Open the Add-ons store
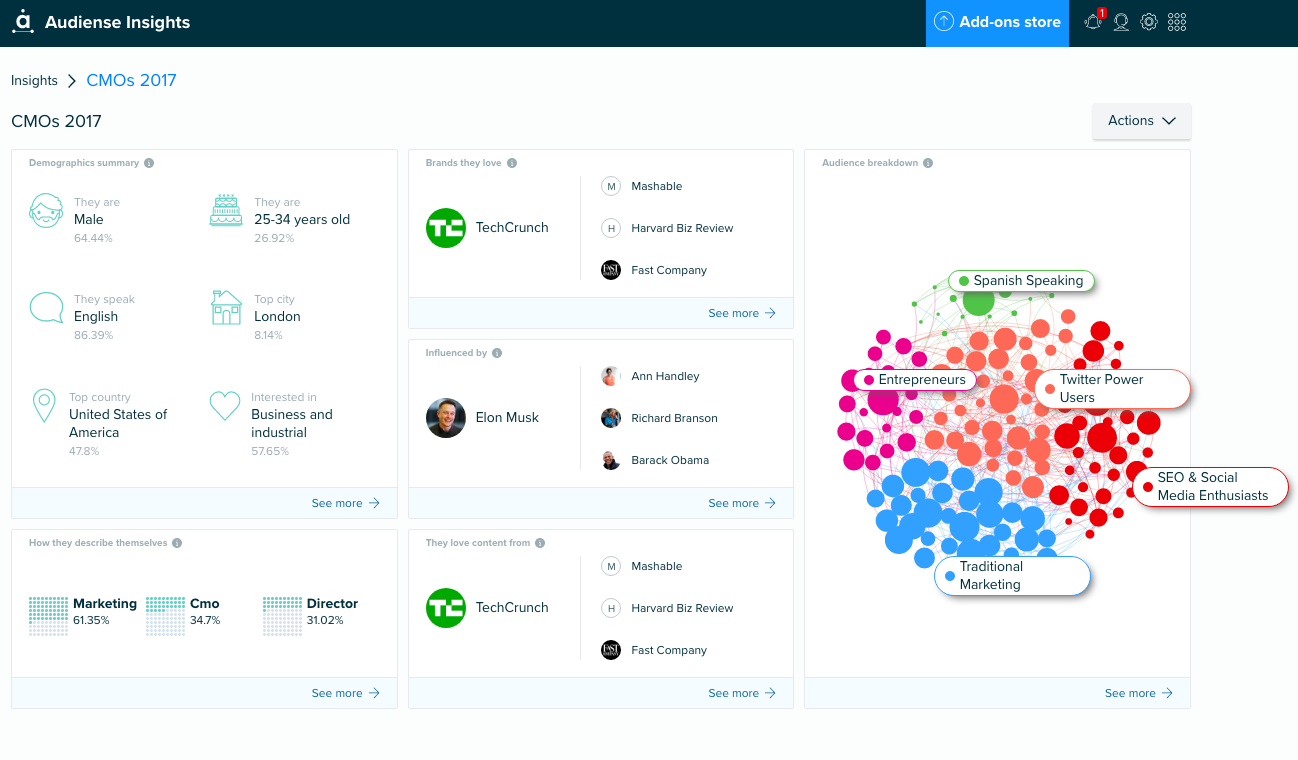Viewport: 1298px width, 760px height. [x=997, y=22]
